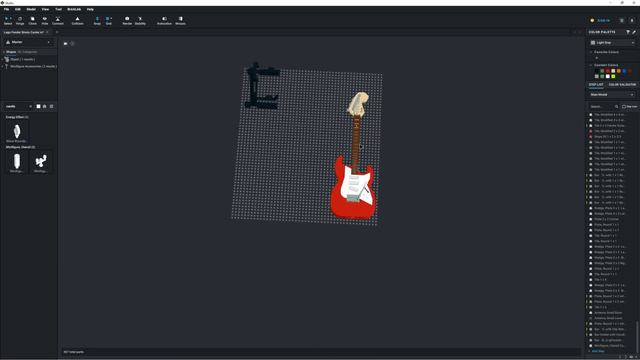
Task: Select the Energy Effect part thumbnail
Action: [17, 132]
